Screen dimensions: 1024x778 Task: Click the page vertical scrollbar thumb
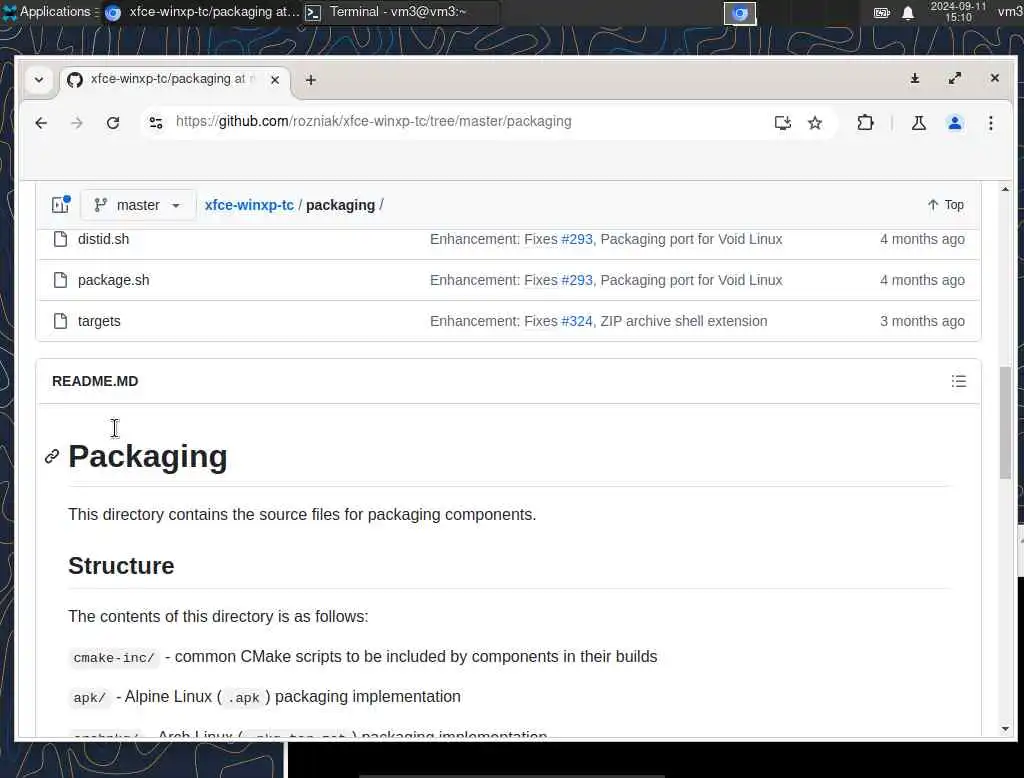(1005, 423)
